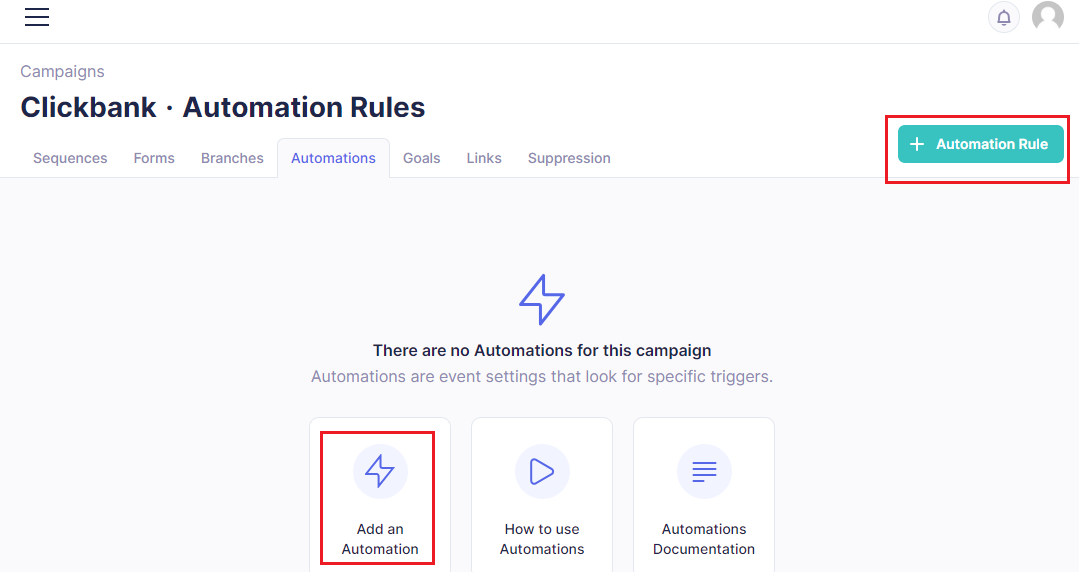Image resolution: width=1079 pixels, height=573 pixels.
Task: Click the Clickbank · Automation Rules heading
Action: (x=223, y=107)
